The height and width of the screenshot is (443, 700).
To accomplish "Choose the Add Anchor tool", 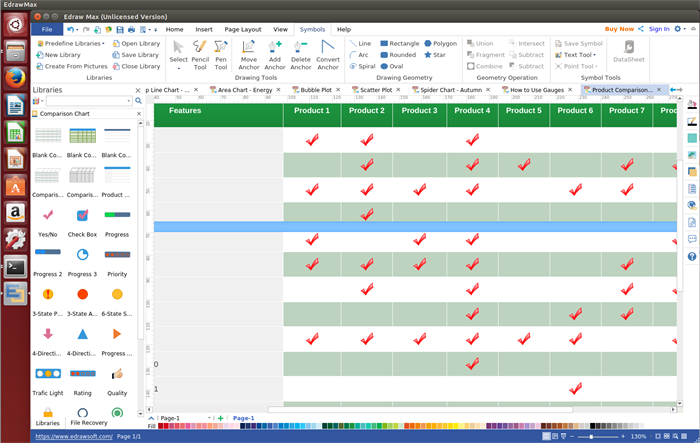I will tap(275, 55).
